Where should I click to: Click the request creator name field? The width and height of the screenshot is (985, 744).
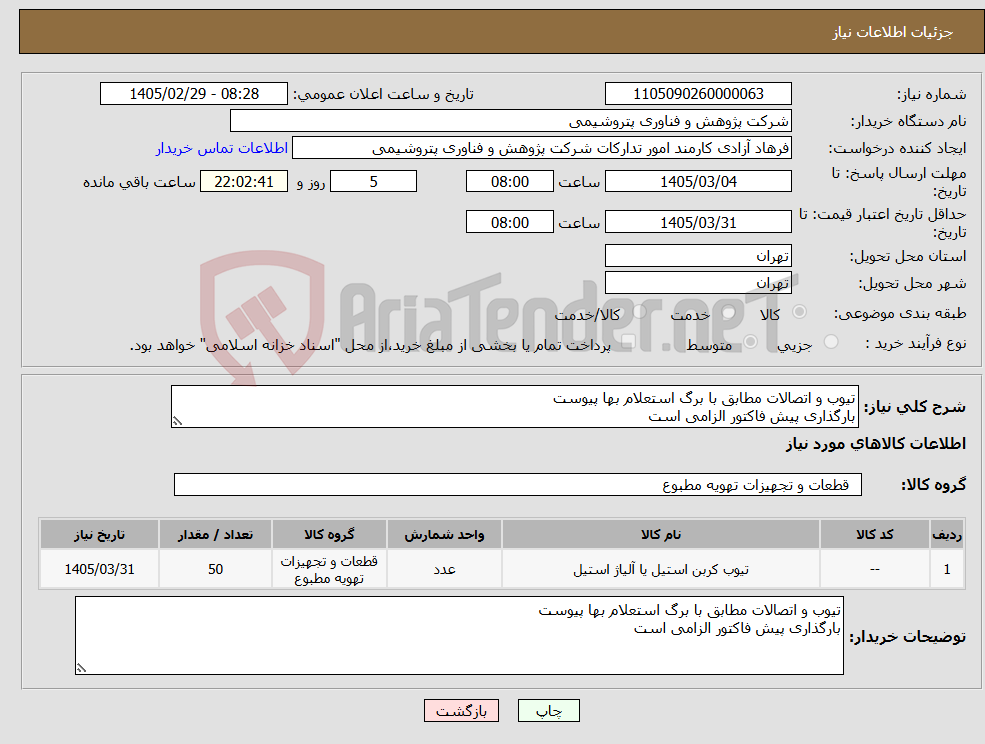click(541, 148)
